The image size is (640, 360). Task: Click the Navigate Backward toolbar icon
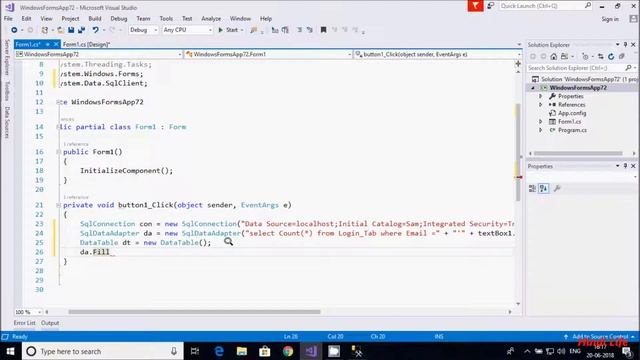[x=14, y=30]
